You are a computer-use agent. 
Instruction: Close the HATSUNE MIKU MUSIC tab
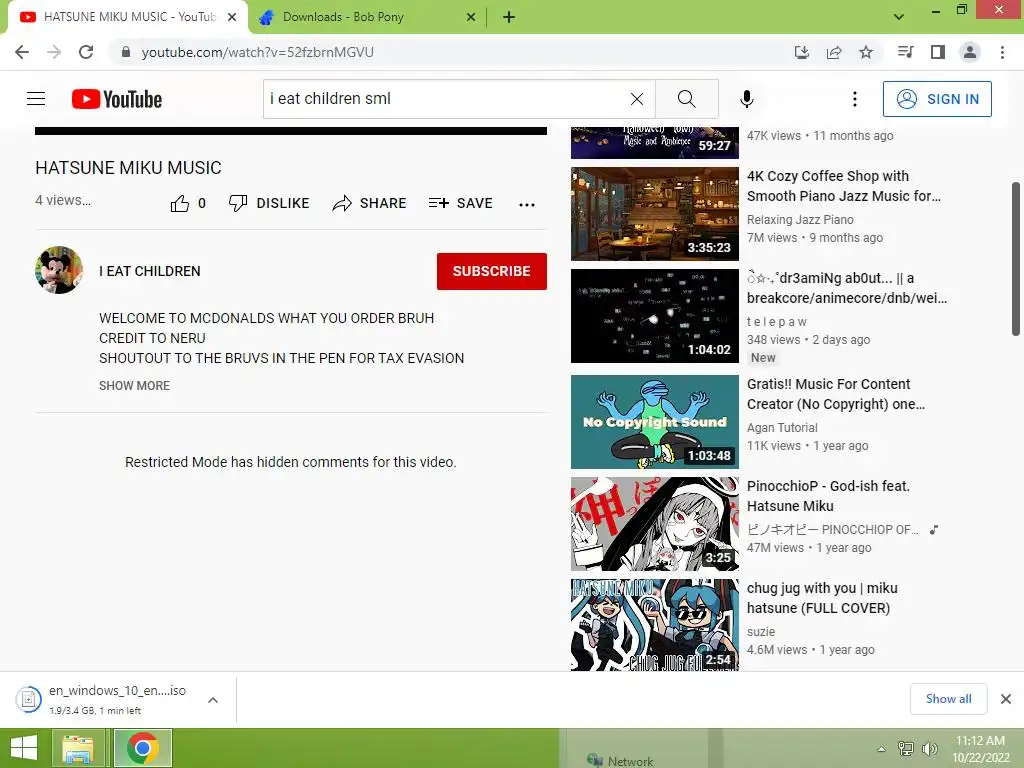(x=232, y=18)
